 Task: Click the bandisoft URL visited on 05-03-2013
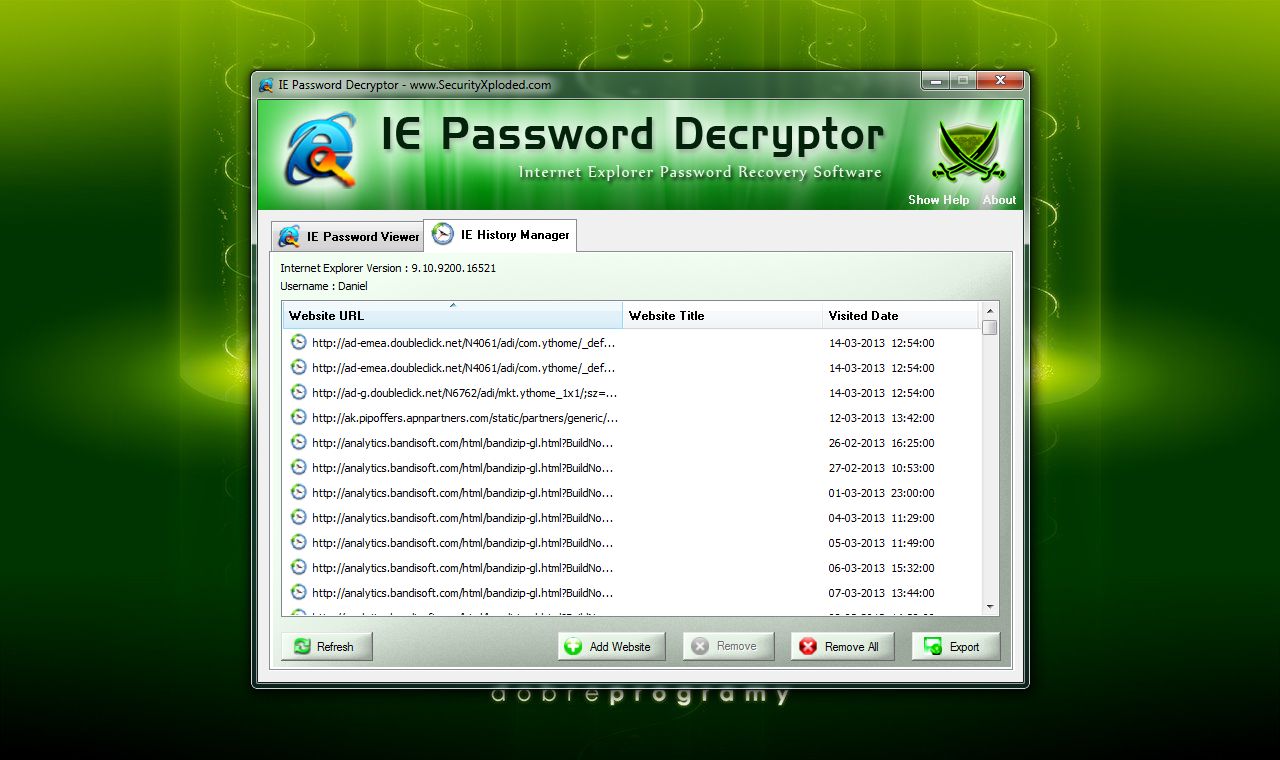[x=463, y=543]
